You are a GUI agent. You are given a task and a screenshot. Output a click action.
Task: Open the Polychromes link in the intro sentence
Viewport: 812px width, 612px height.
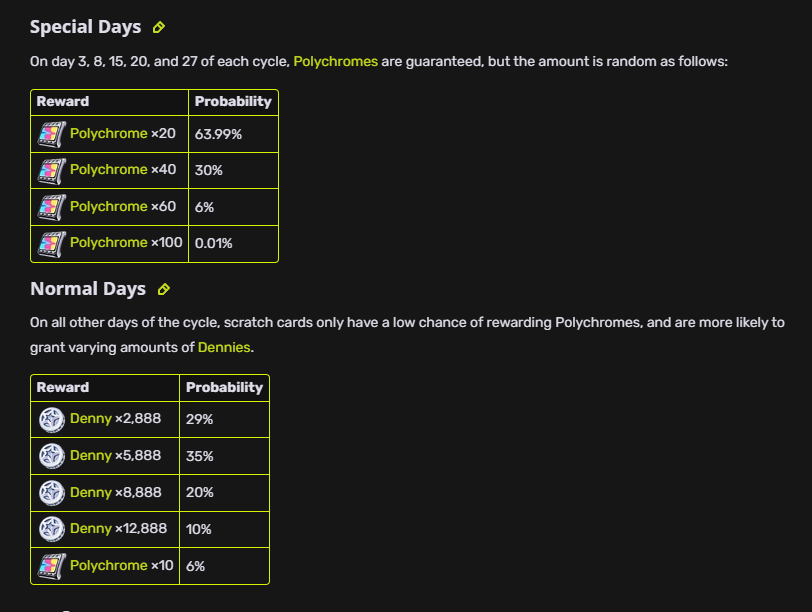pyautogui.click(x=336, y=62)
